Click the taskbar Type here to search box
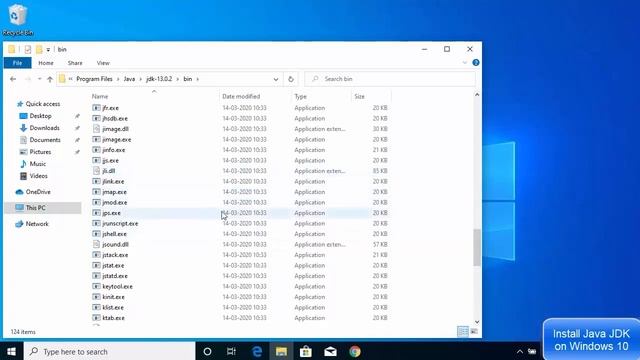 click(109, 351)
